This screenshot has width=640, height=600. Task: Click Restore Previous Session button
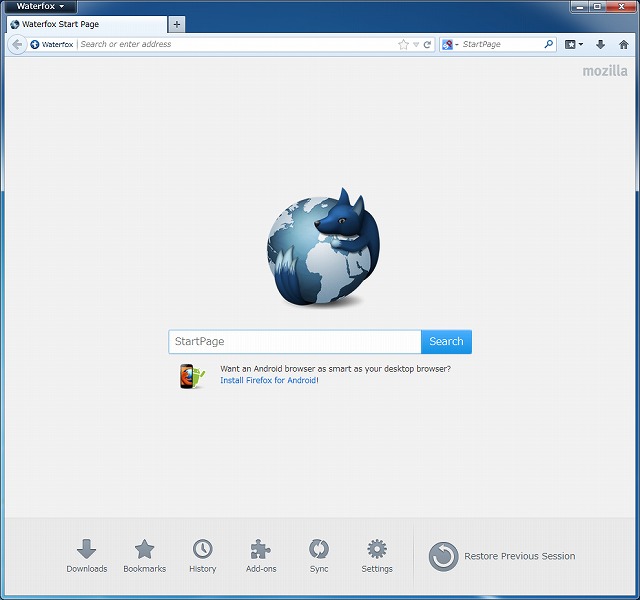(502, 556)
